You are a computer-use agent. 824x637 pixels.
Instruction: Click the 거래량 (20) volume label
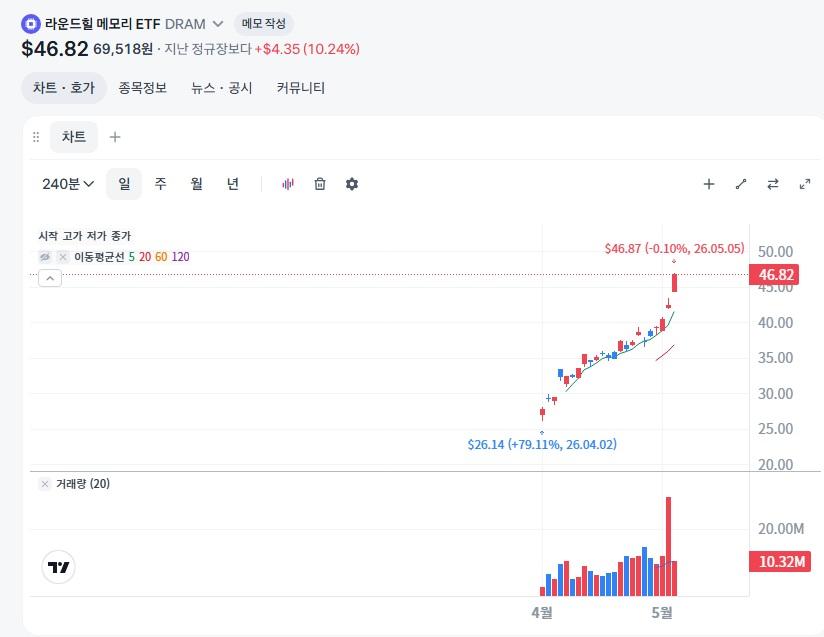[83, 484]
